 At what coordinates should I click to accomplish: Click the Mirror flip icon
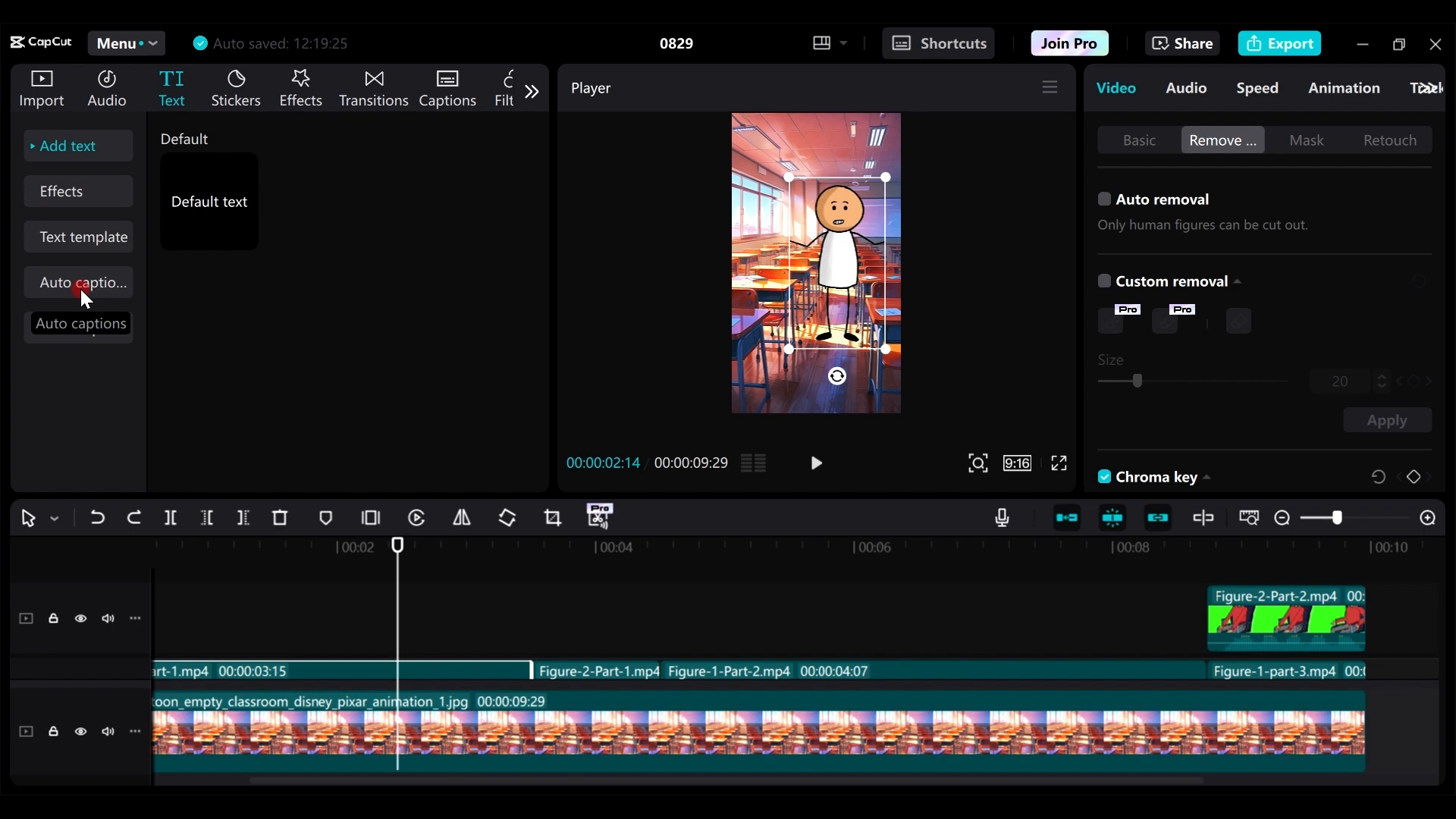[462, 518]
